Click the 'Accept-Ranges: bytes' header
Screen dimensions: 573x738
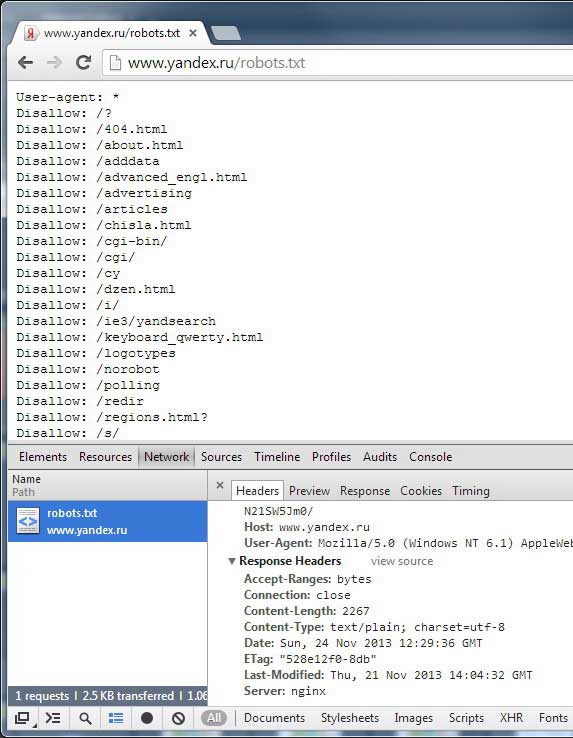(x=307, y=579)
